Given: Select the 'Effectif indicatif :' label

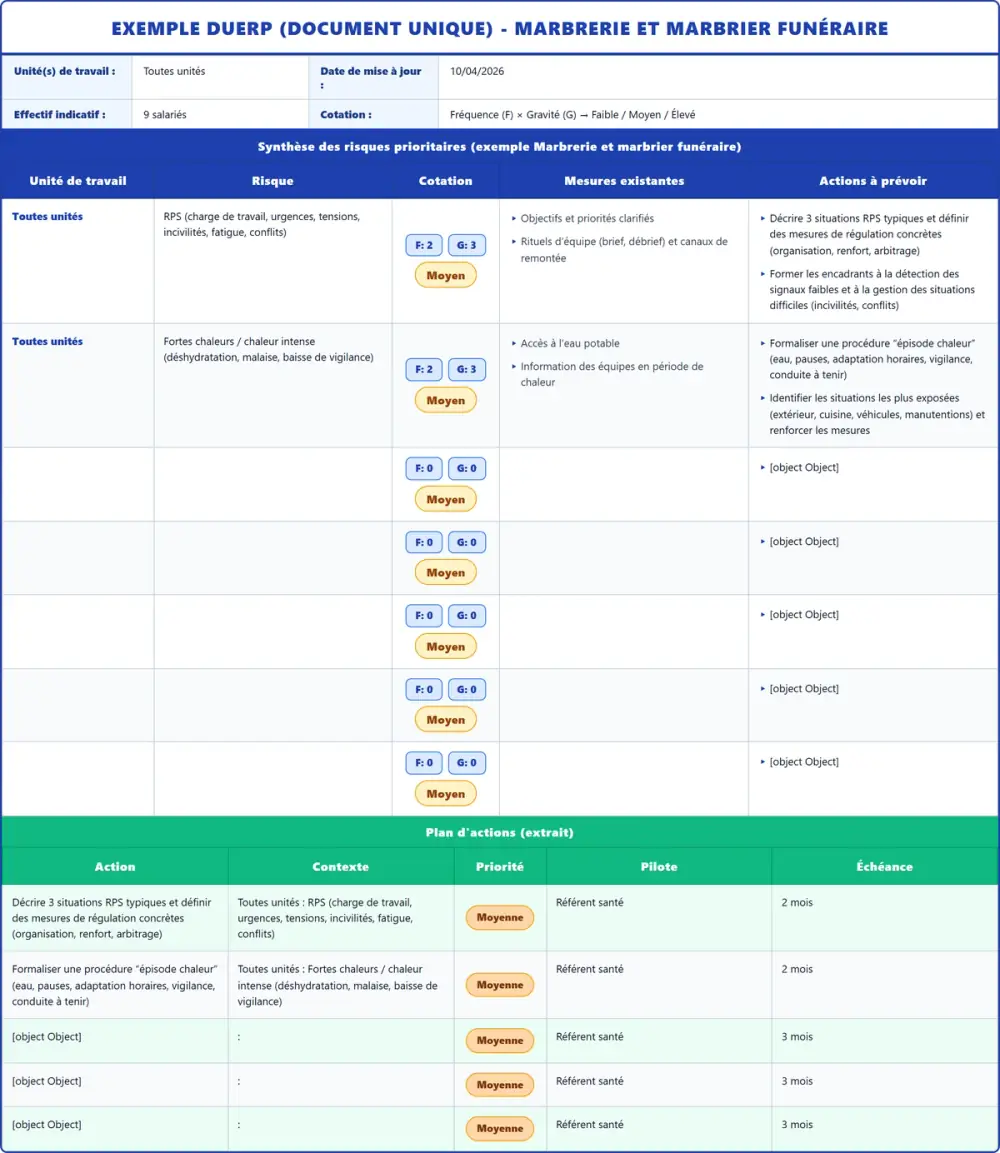Looking at the screenshot, I should (x=60, y=115).
